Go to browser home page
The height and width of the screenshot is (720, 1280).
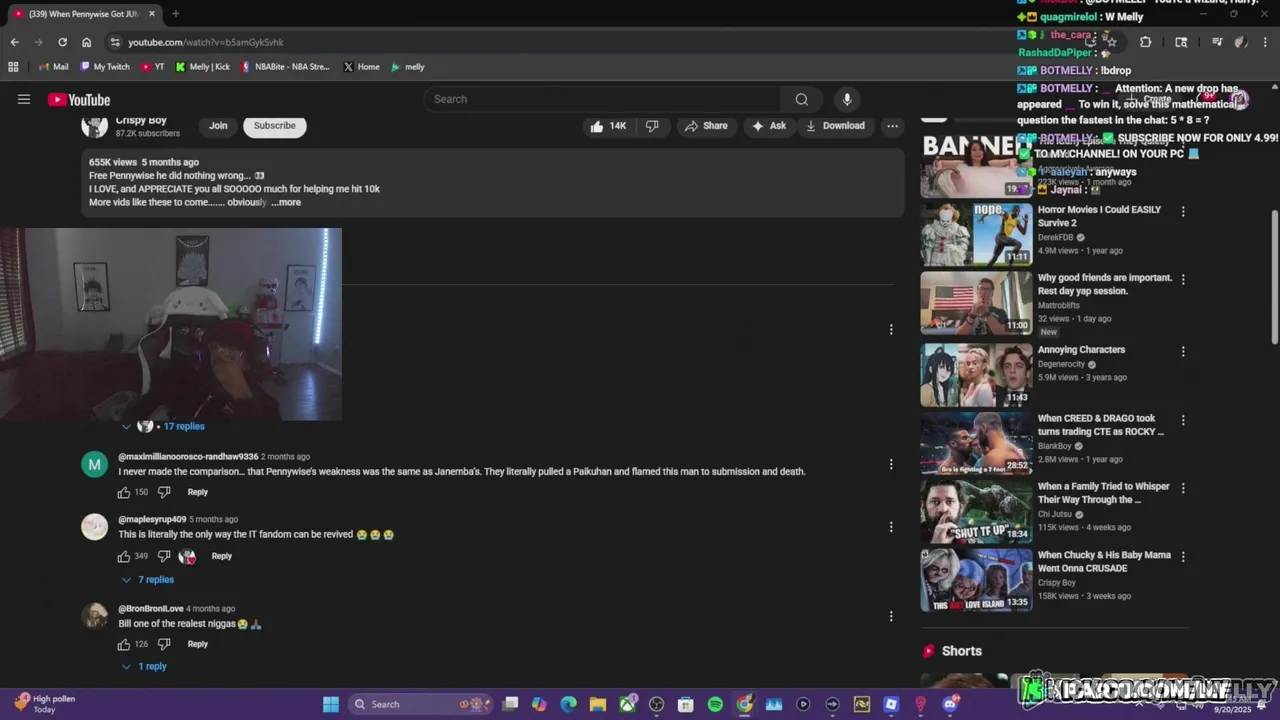(x=87, y=42)
